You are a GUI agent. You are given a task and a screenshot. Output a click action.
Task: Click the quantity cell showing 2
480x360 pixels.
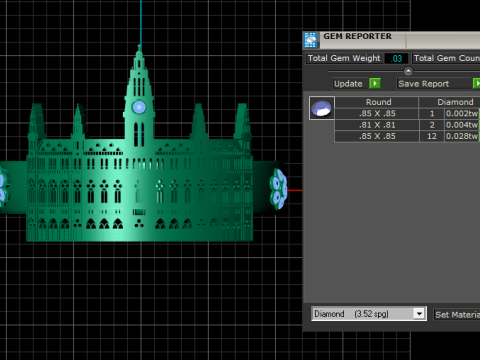[x=432, y=125]
